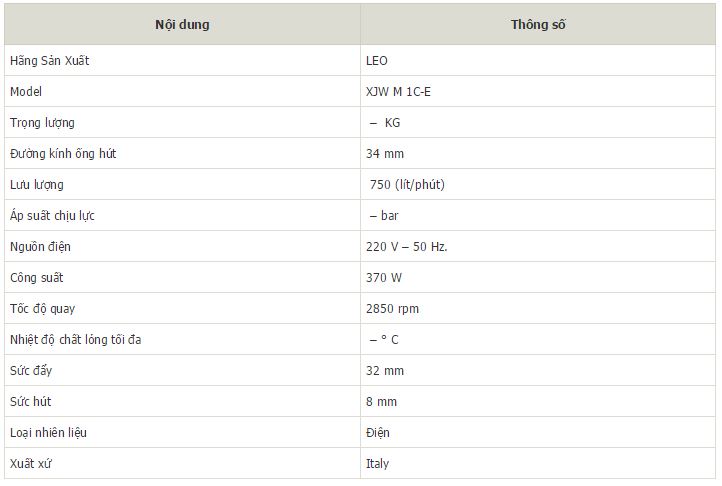Click the Áp suất chịu lực label
The height and width of the screenshot is (486, 722).
pyautogui.click(x=52, y=216)
